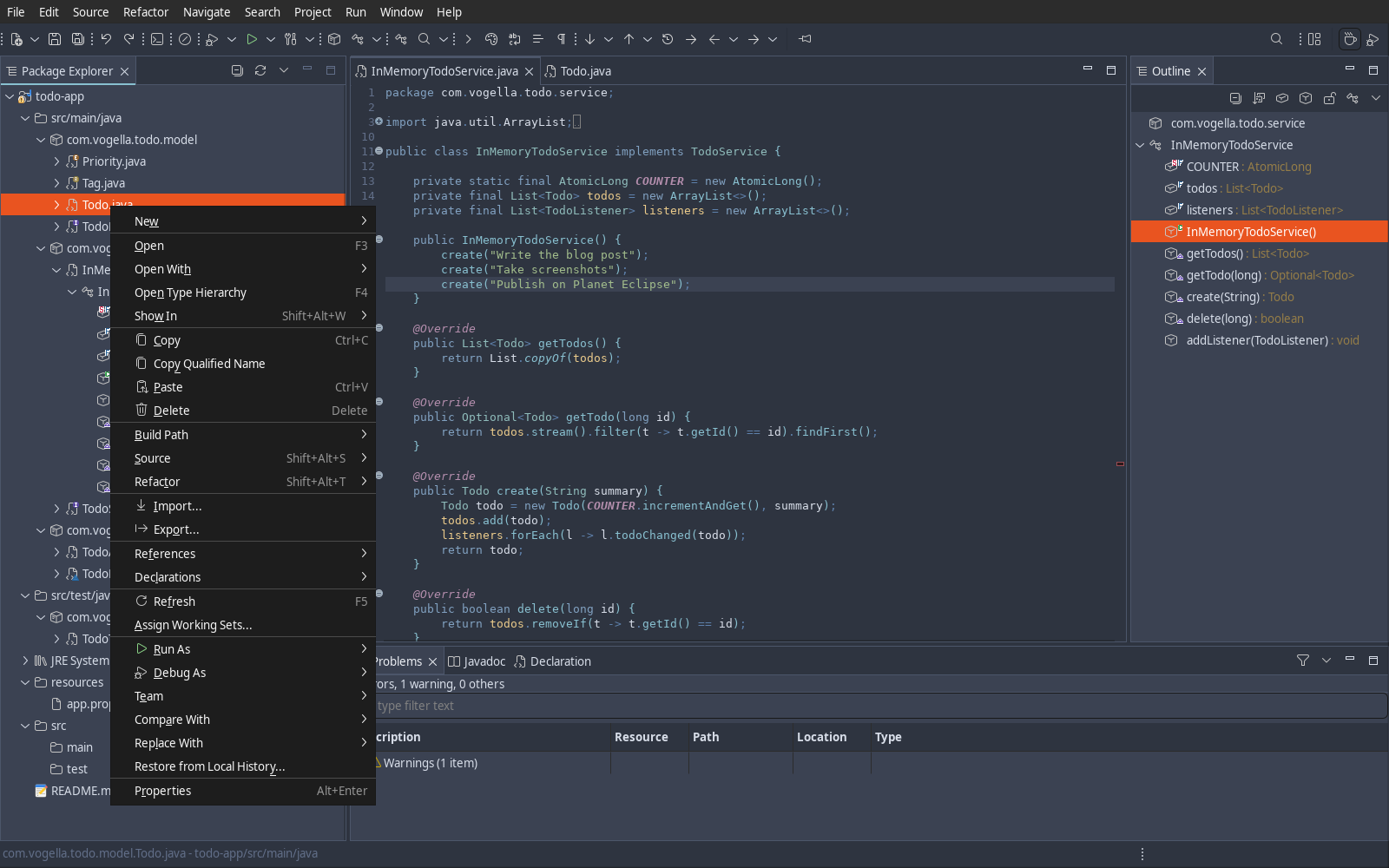This screenshot has width=1389, height=868.
Task: Open the Run button dropdown arrow
Action: point(271,39)
